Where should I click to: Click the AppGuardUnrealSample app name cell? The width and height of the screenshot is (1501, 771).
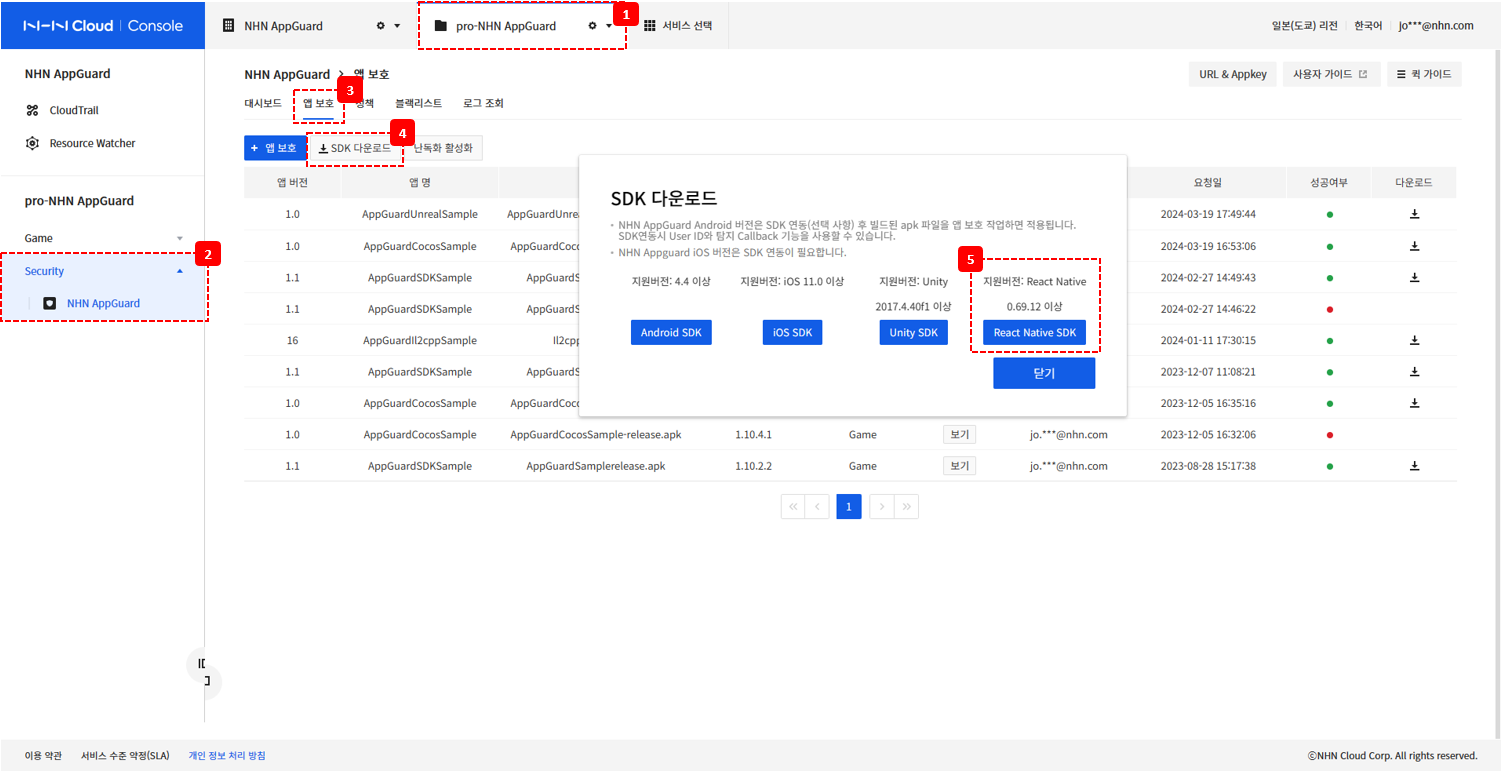point(420,214)
